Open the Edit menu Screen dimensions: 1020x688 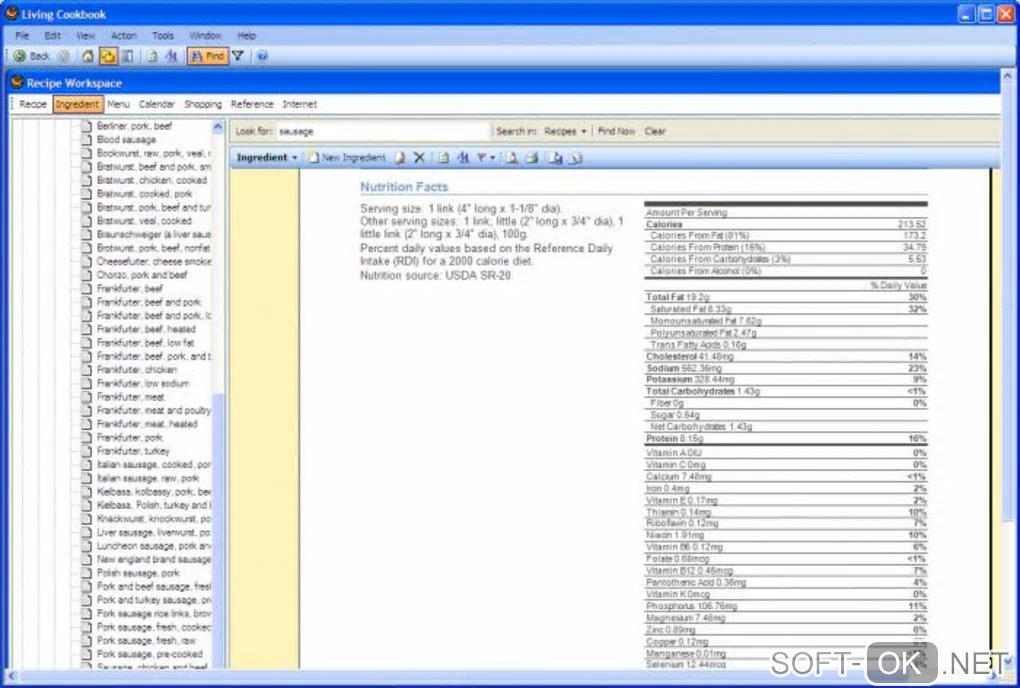click(x=53, y=36)
